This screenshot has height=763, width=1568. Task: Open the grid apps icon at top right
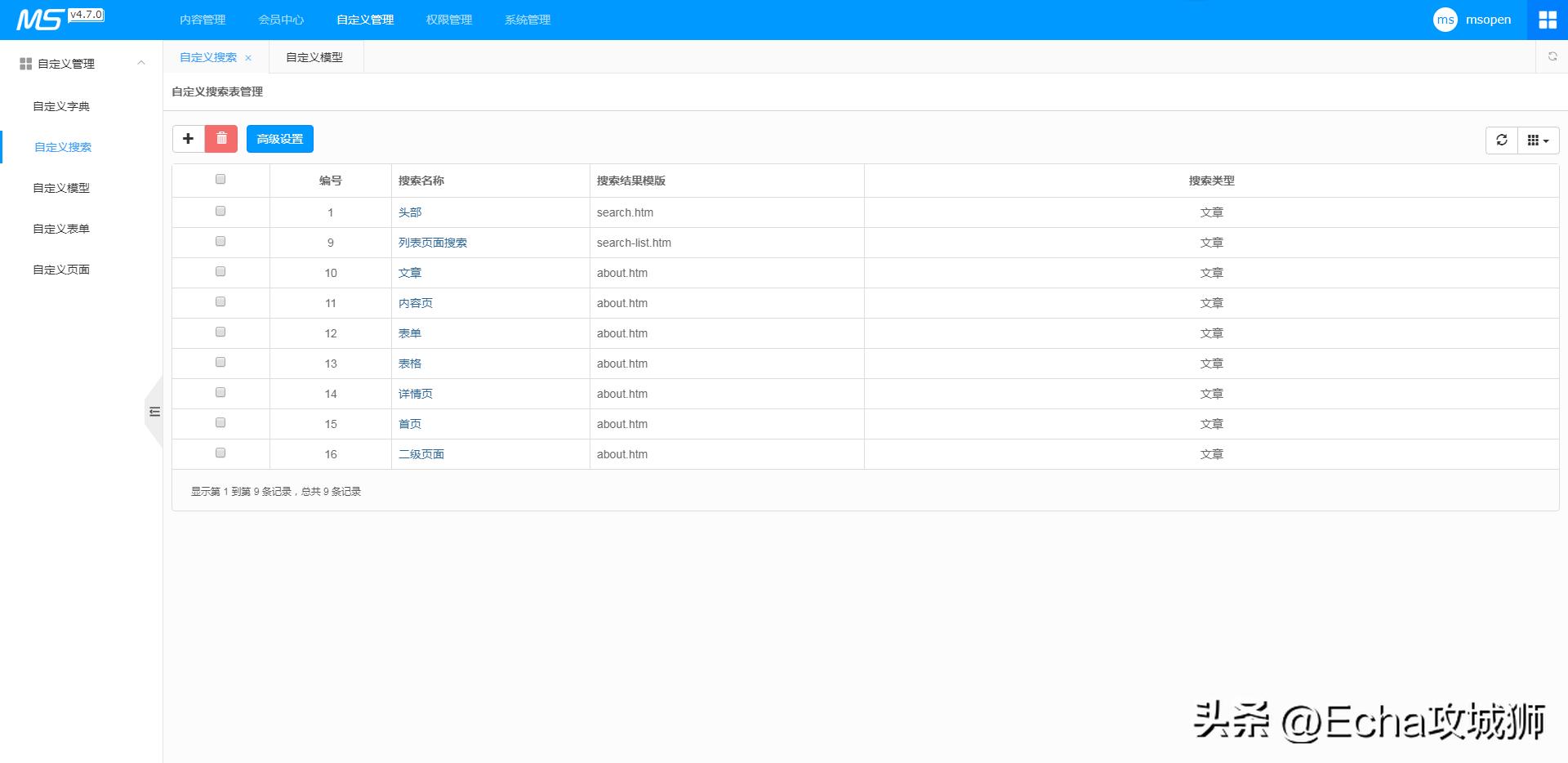click(x=1547, y=20)
